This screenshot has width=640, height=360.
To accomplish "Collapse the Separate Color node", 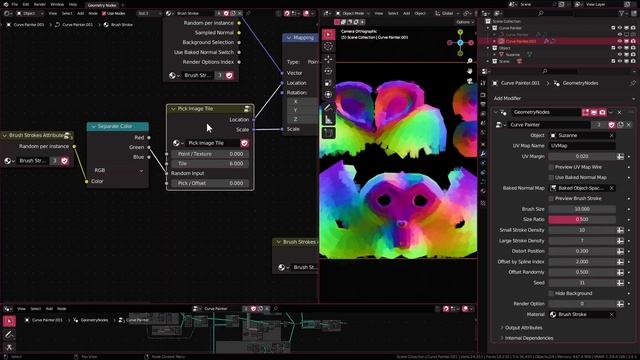I will pos(93,127).
